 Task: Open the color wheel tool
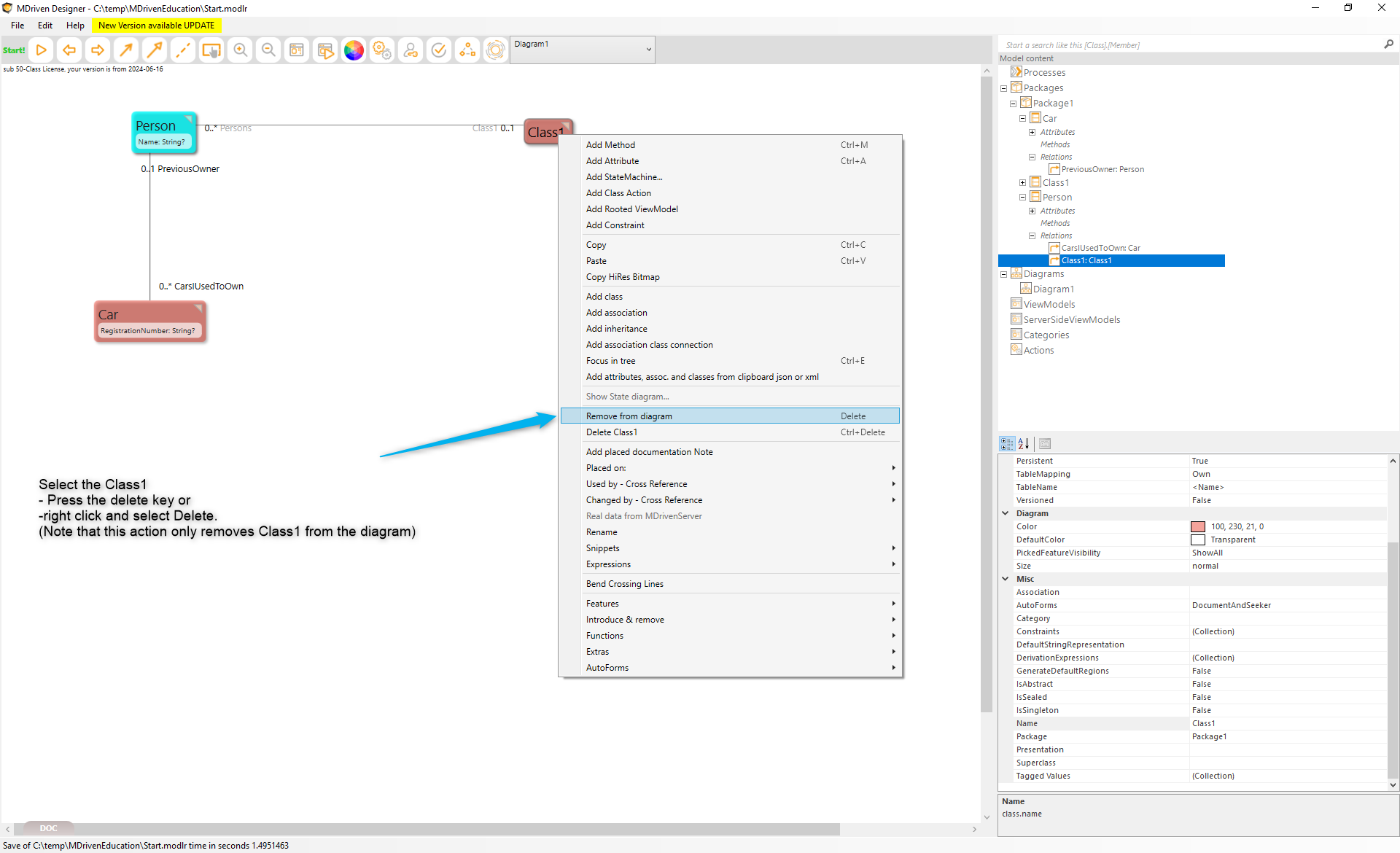(354, 50)
